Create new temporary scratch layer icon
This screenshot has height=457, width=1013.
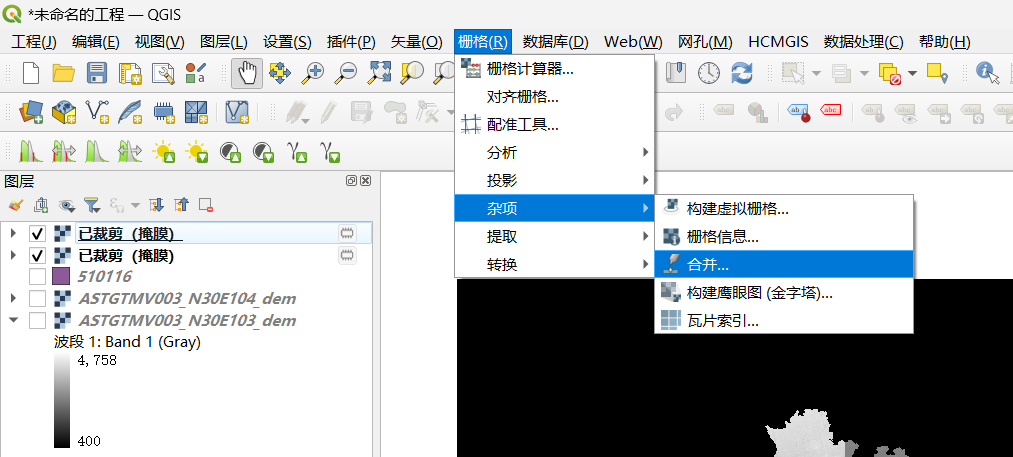click(164, 112)
